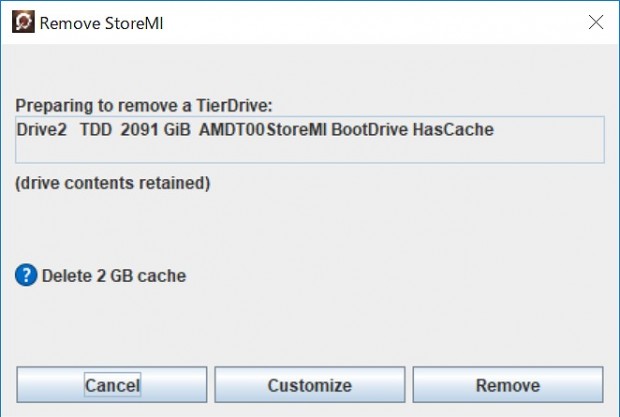Viewport: 620px width, 417px height.
Task: Close the Remove StoreMI dialog window
Action: click(595, 22)
